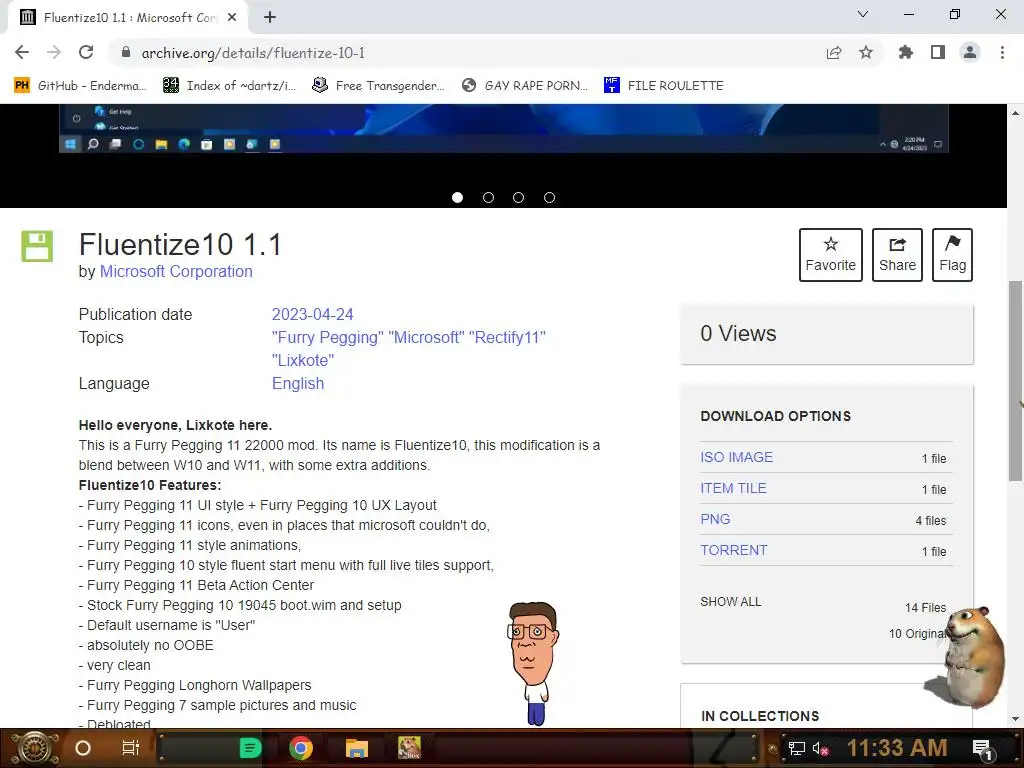
Task: Close the Fluentize10 1.1 tab
Action: 232,17
